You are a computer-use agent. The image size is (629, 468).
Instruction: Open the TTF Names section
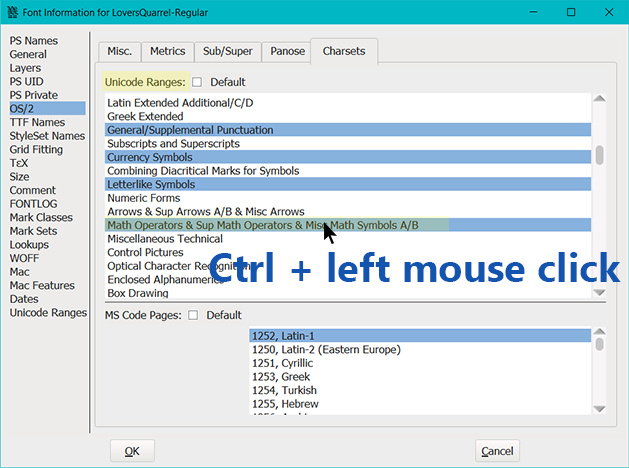click(x=37, y=123)
